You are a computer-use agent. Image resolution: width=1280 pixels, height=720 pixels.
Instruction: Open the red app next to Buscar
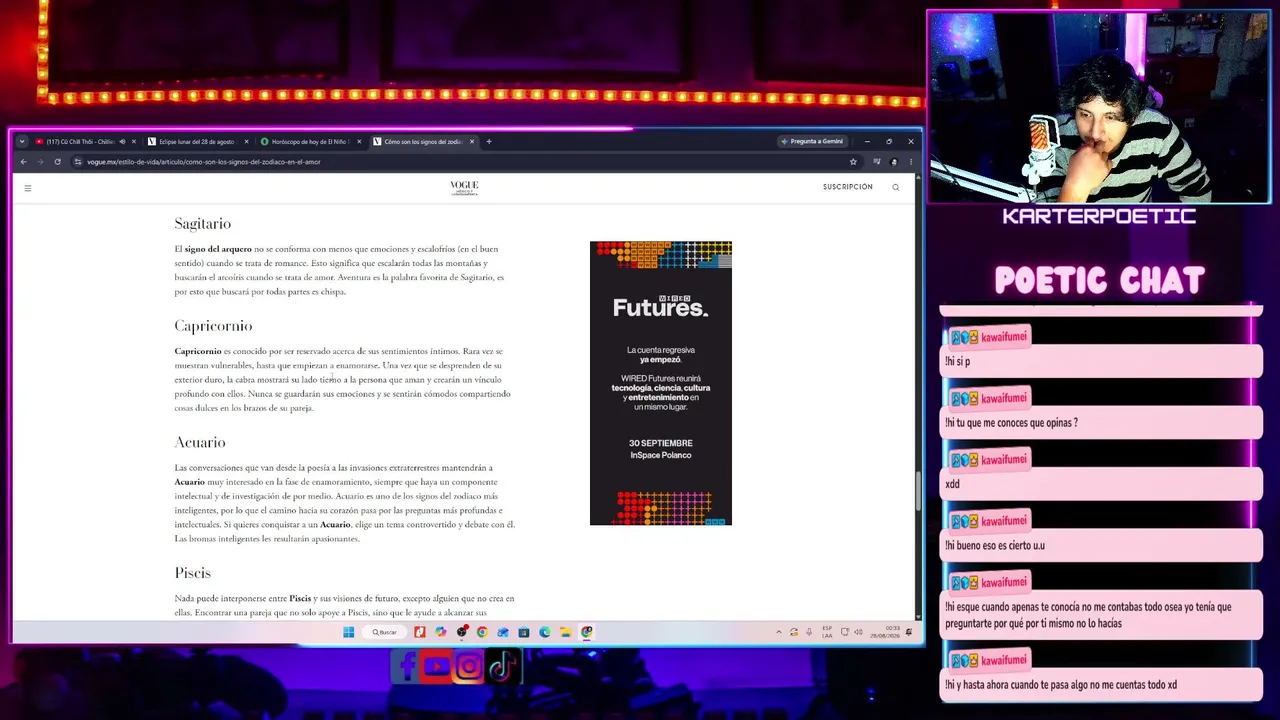(420, 632)
